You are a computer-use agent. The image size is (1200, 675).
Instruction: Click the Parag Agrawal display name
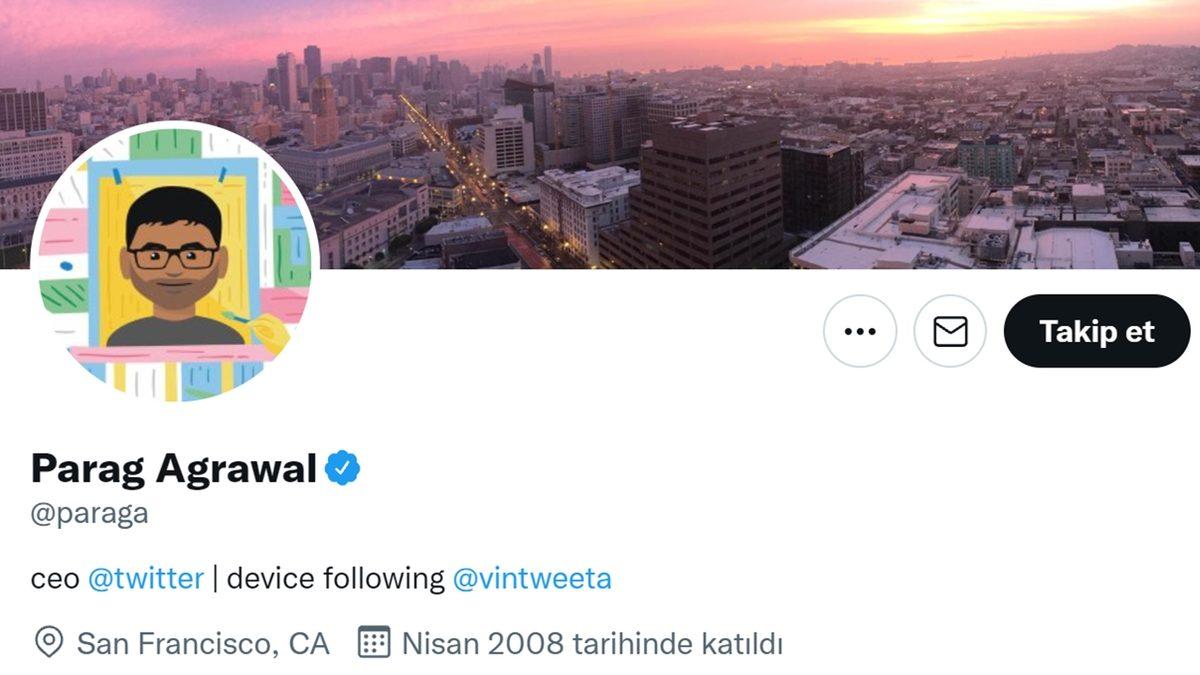(174, 467)
